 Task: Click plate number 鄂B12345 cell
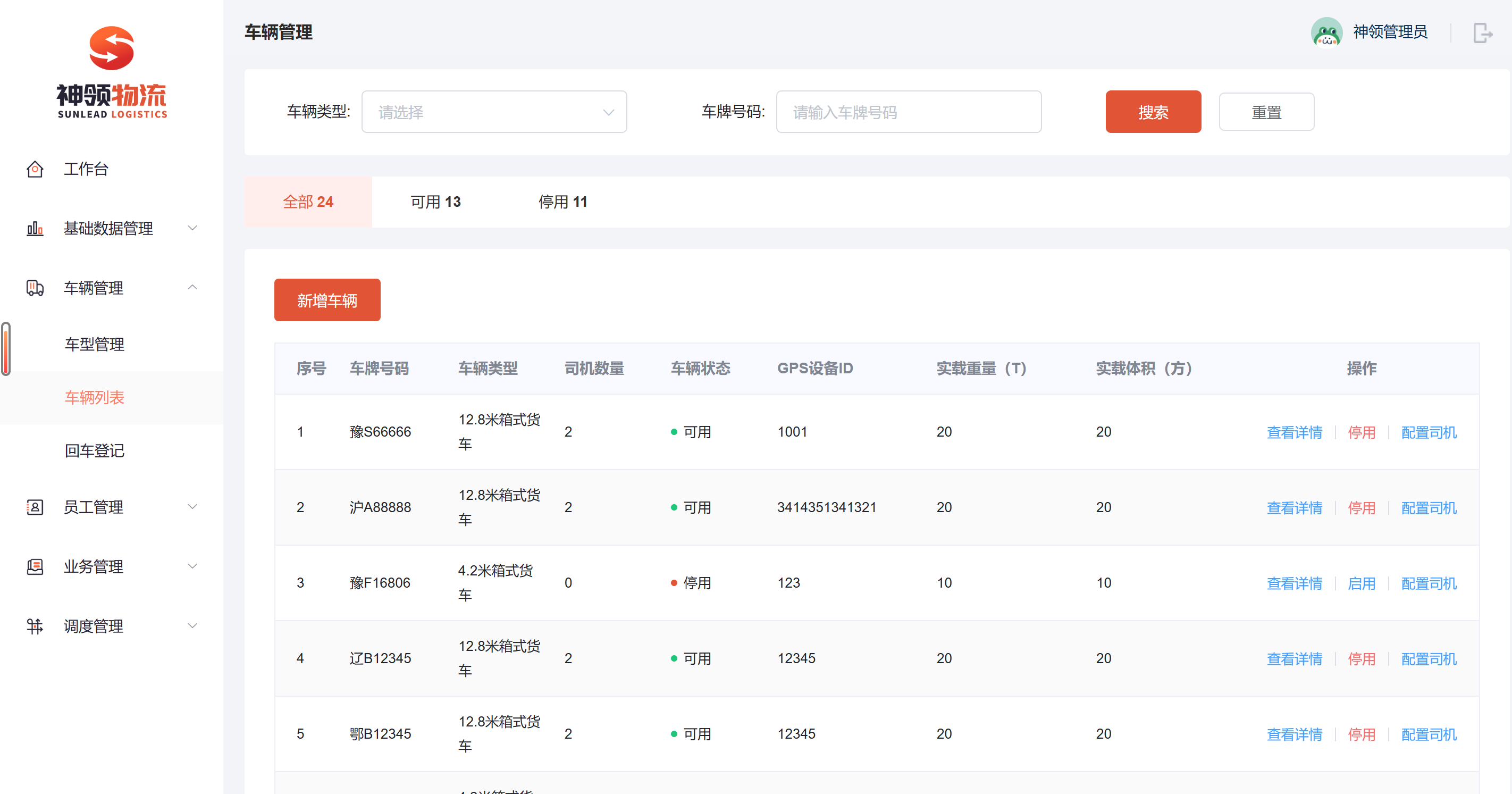coord(380,734)
